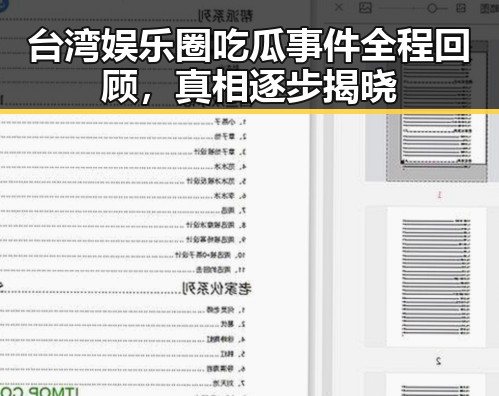
Task: Open contents entry numbered 9
Action: (216, 239)
